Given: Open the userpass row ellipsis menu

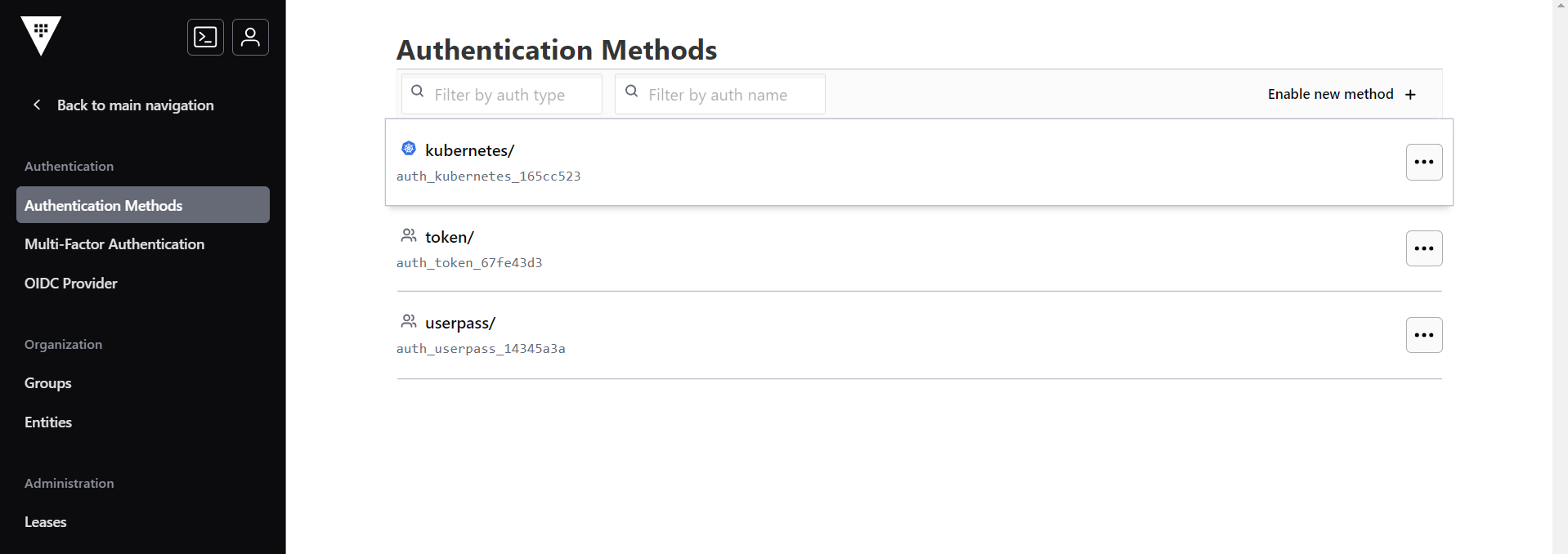Looking at the screenshot, I should [x=1423, y=335].
